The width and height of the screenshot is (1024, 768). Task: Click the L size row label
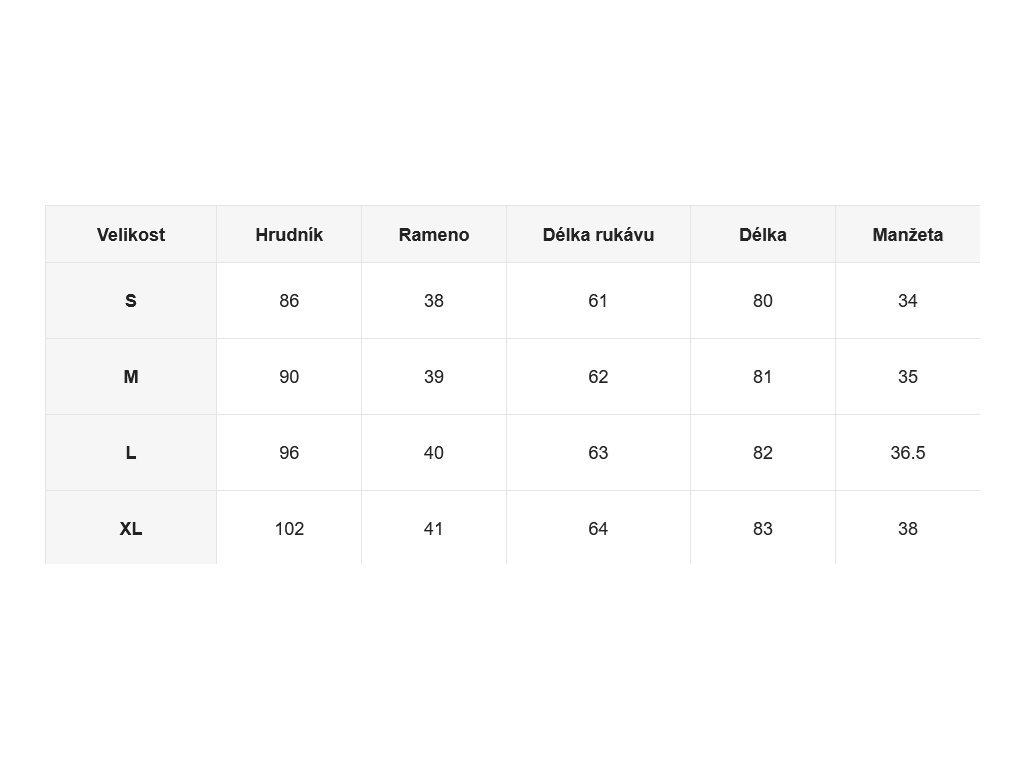[131, 453]
